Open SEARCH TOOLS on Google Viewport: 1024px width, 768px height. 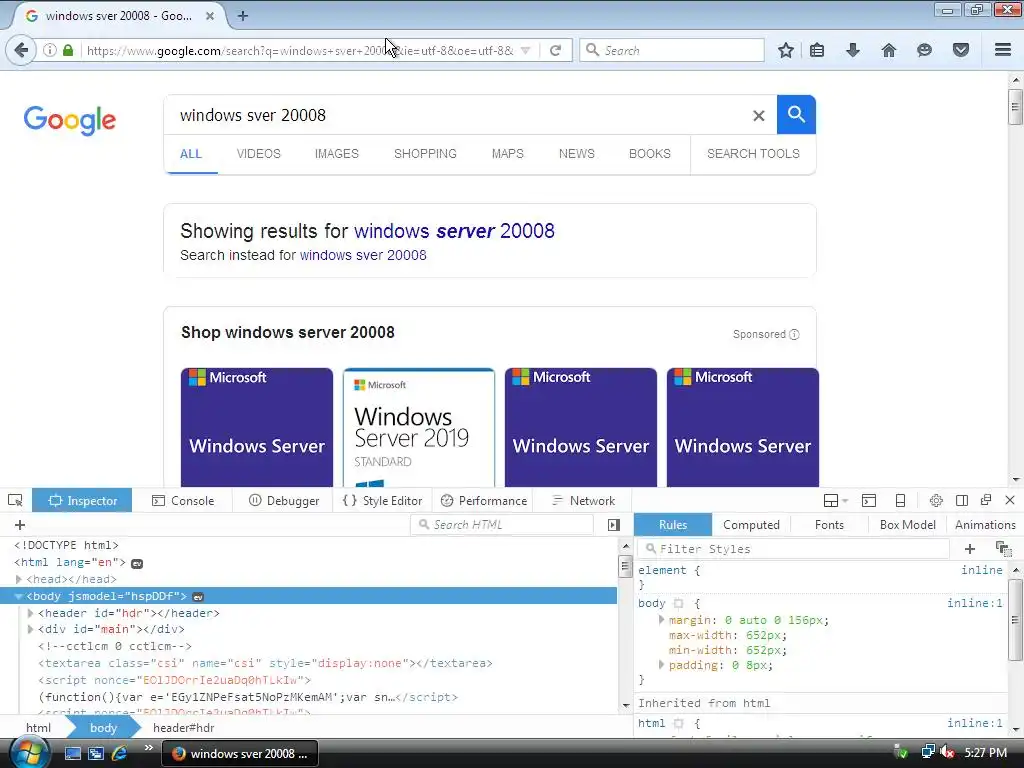coord(753,154)
